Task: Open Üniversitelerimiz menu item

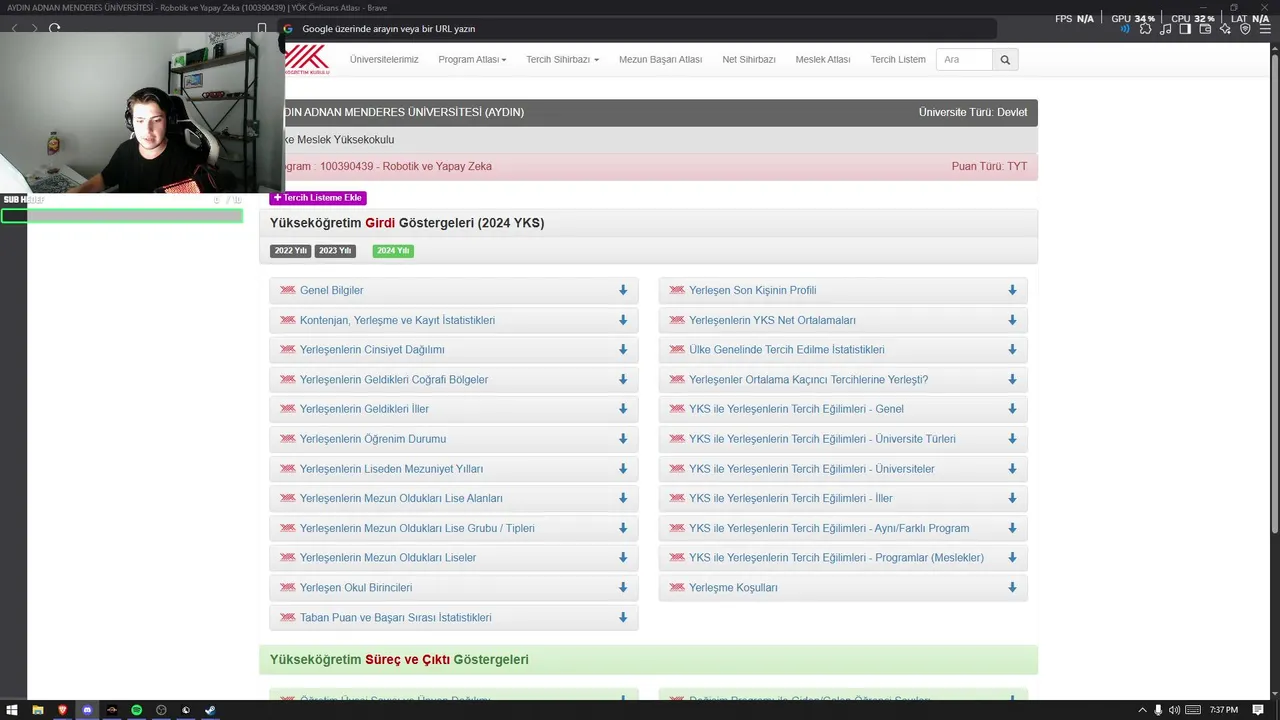Action: tap(384, 60)
